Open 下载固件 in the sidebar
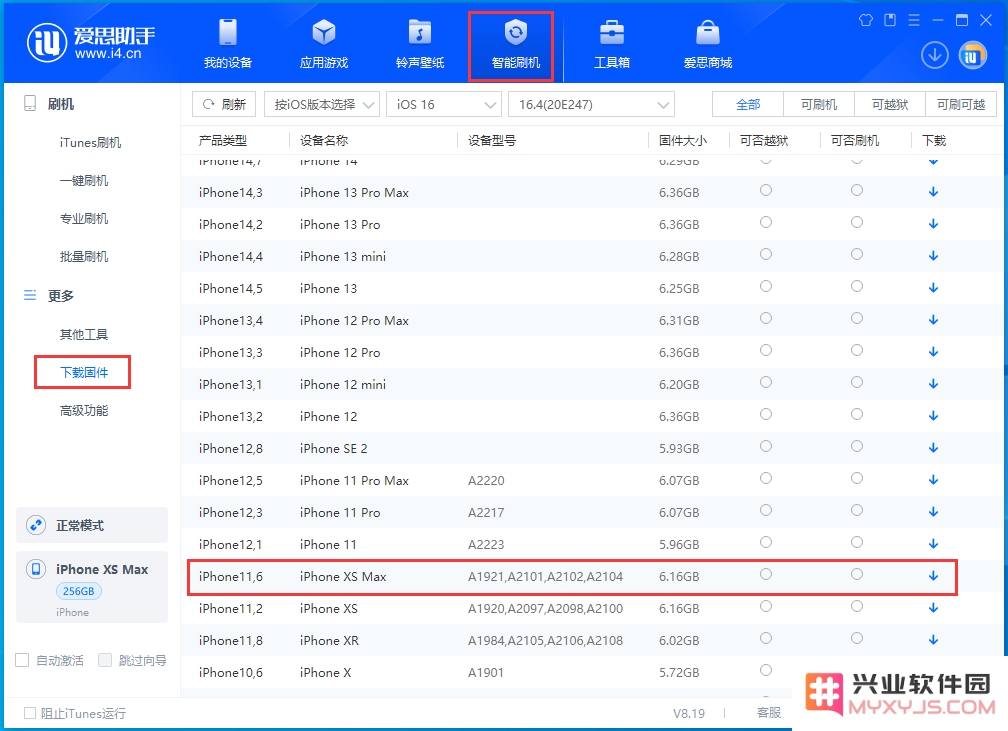 click(x=84, y=372)
